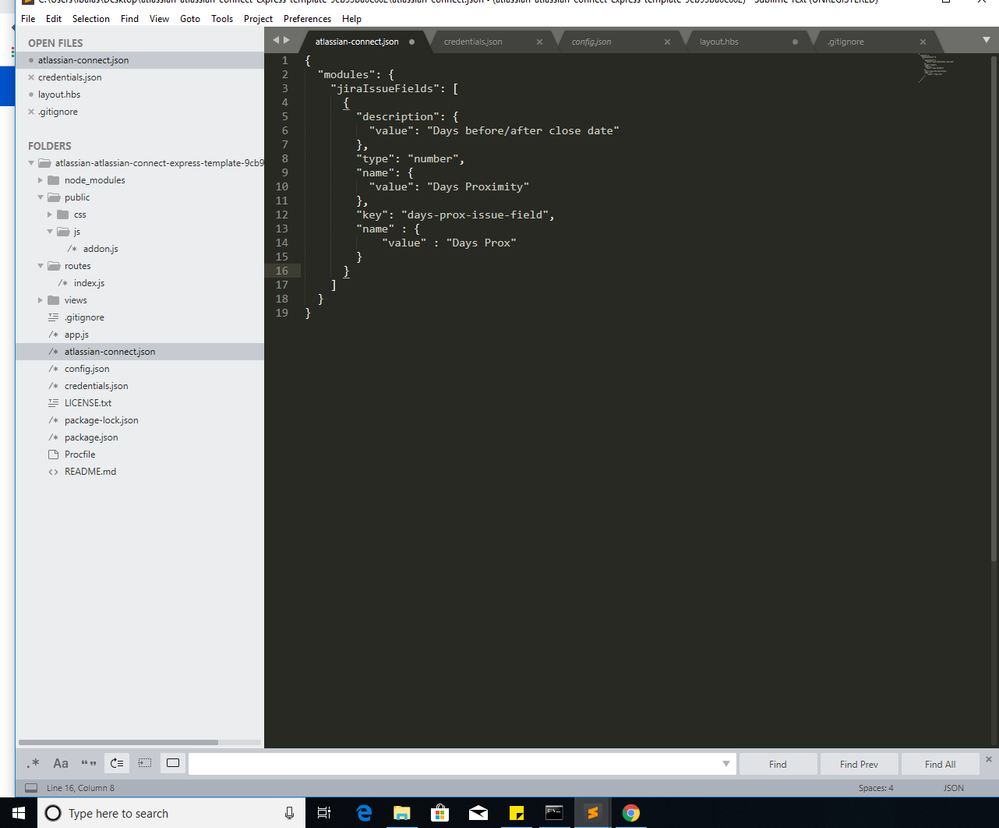
Task: Open the Edit menu
Action: 54,18
